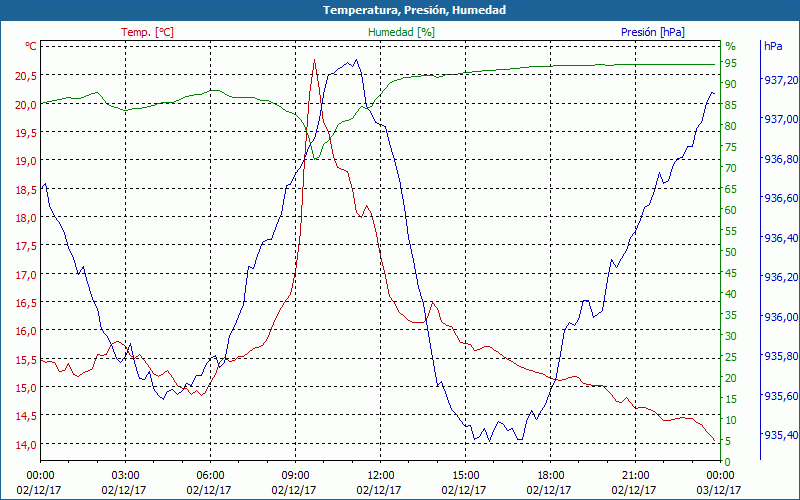Click the 03:00 time axis label
The width and height of the screenshot is (800, 500).
click(x=126, y=476)
